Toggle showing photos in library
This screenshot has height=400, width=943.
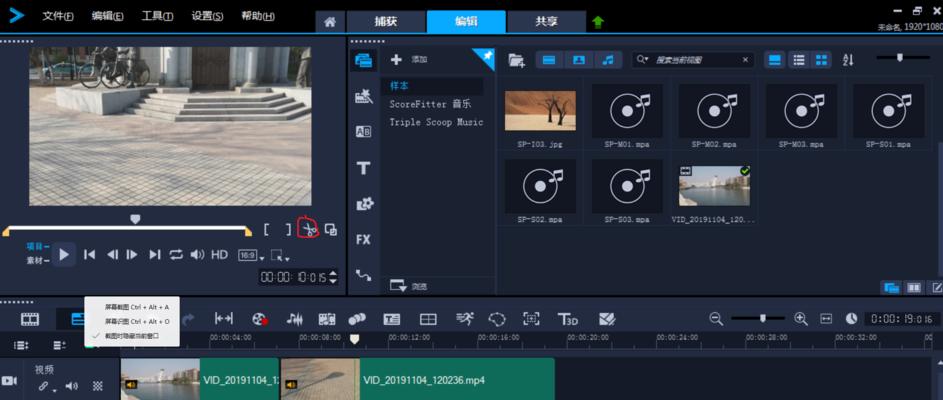click(x=579, y=60)
